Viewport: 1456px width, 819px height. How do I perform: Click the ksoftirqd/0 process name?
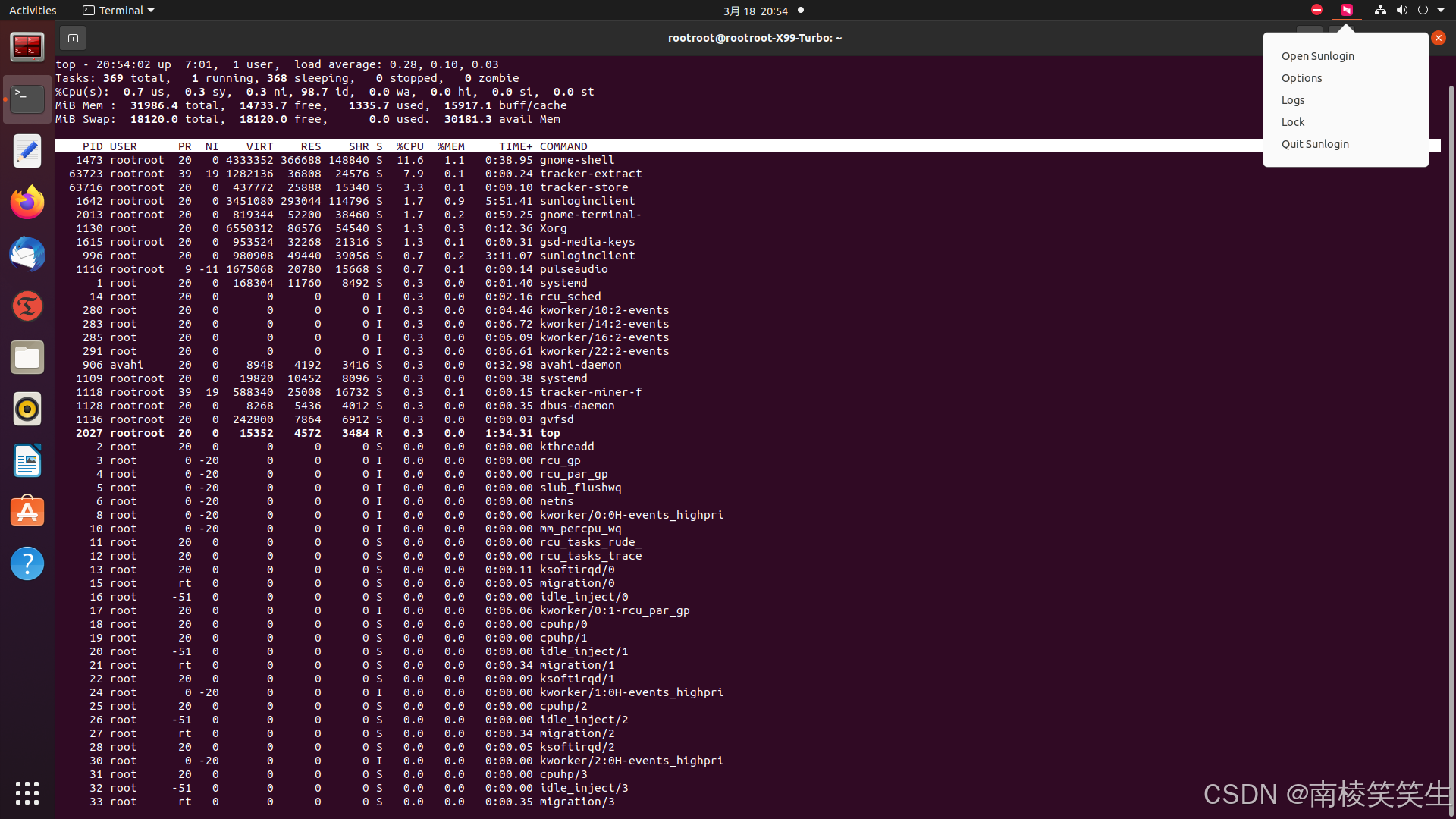(577, 570)
